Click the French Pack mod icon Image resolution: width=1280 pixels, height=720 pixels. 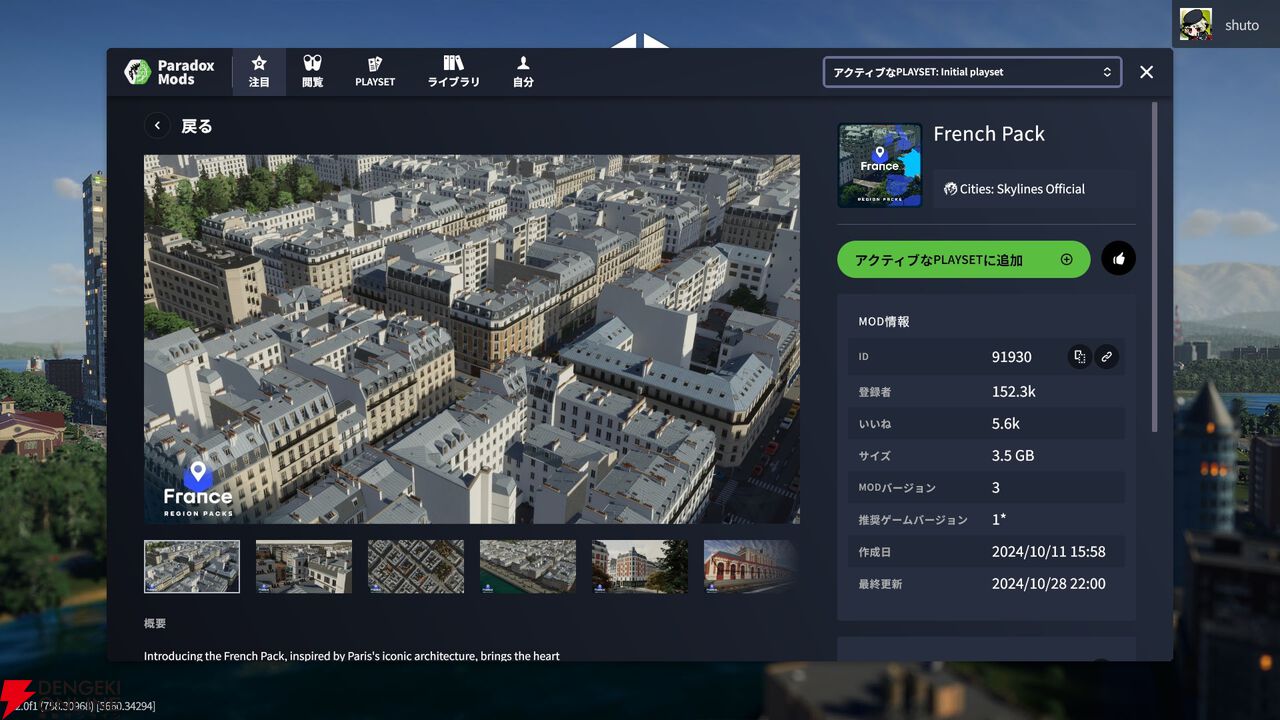click(x=880, y=165)
